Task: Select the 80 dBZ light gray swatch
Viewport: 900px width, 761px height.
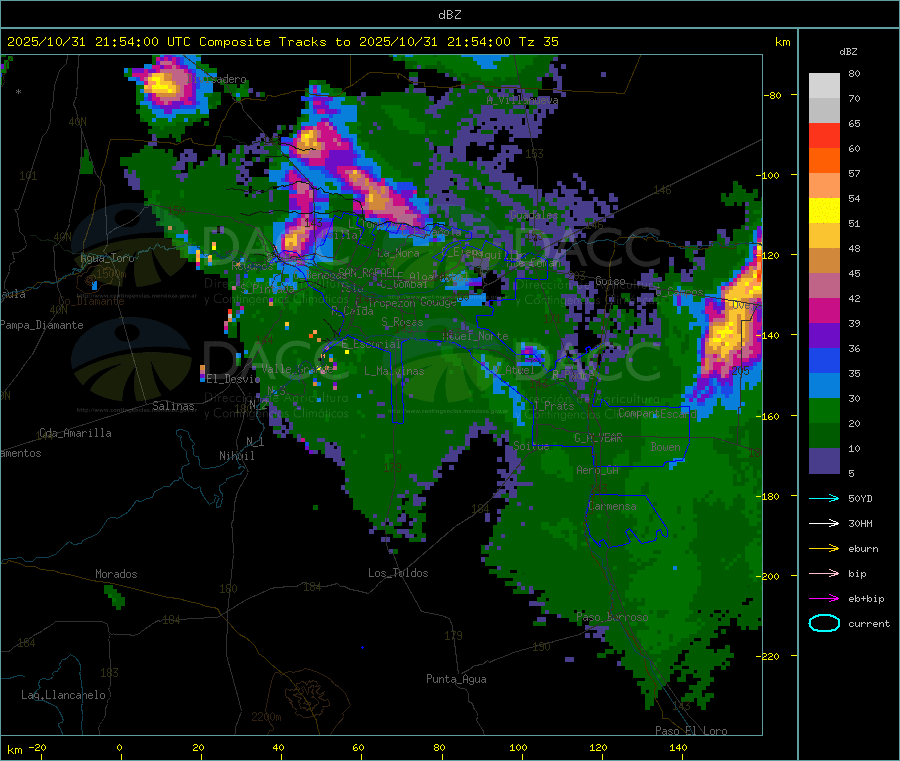Action: pos(824,86)
